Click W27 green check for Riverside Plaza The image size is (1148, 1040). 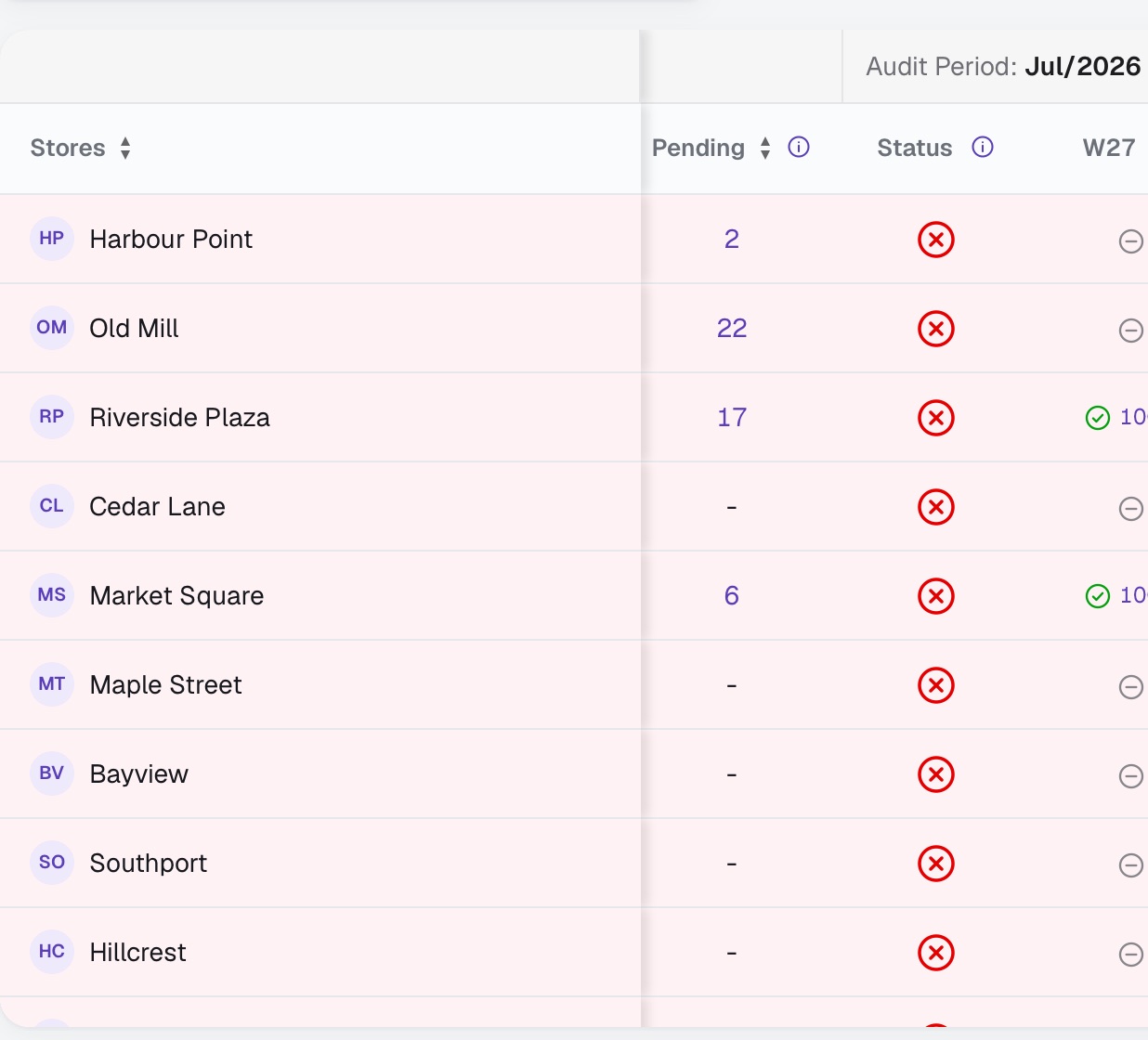tap(1098, 418)
